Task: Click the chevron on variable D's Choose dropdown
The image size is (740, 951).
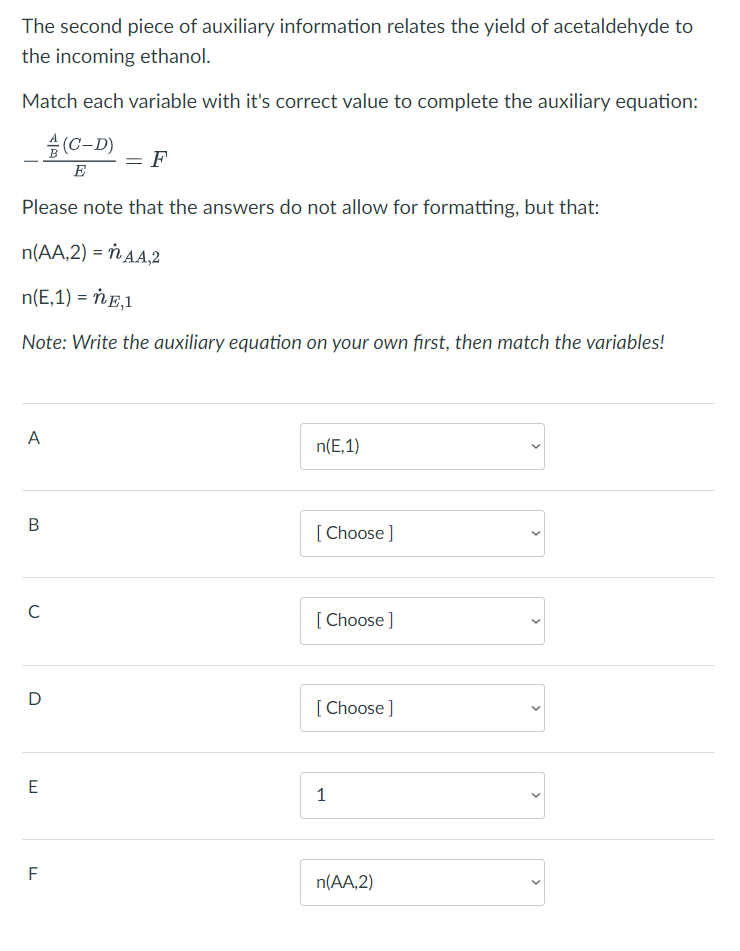Action: pyautogui.click(x=534, y=708)
